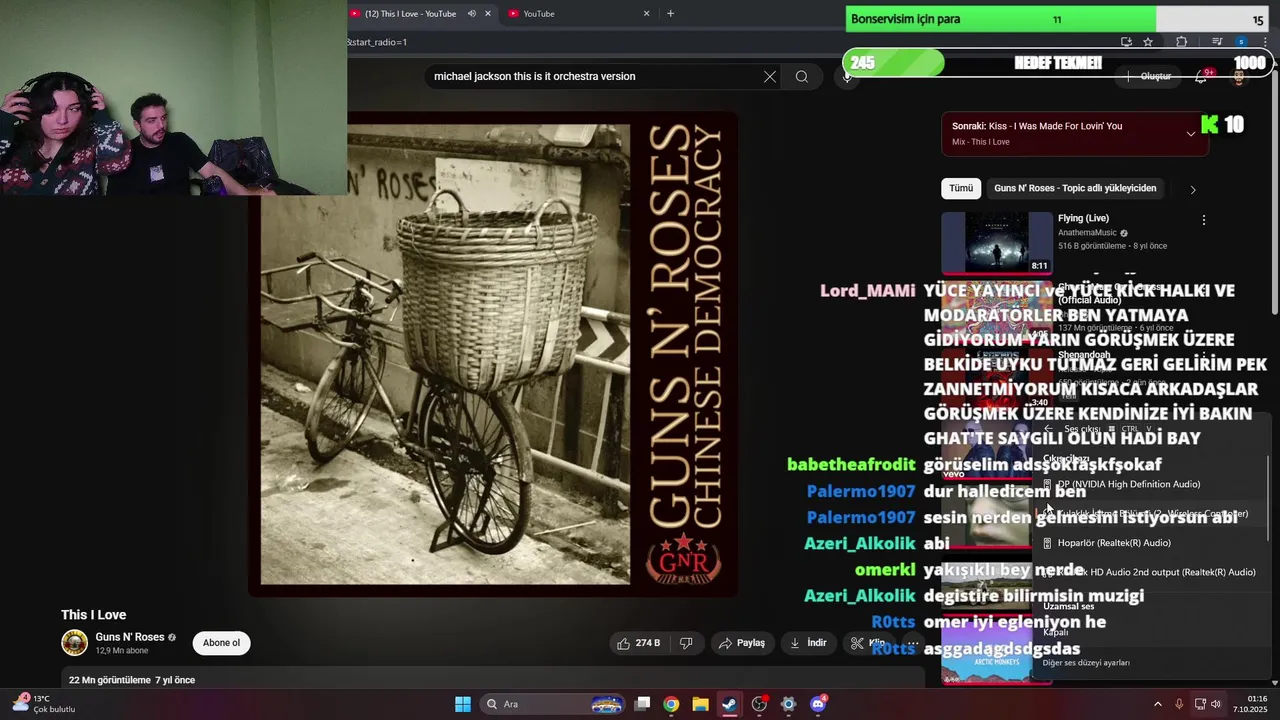Switch to the second YouTube tab

click(x=577, y=14)
